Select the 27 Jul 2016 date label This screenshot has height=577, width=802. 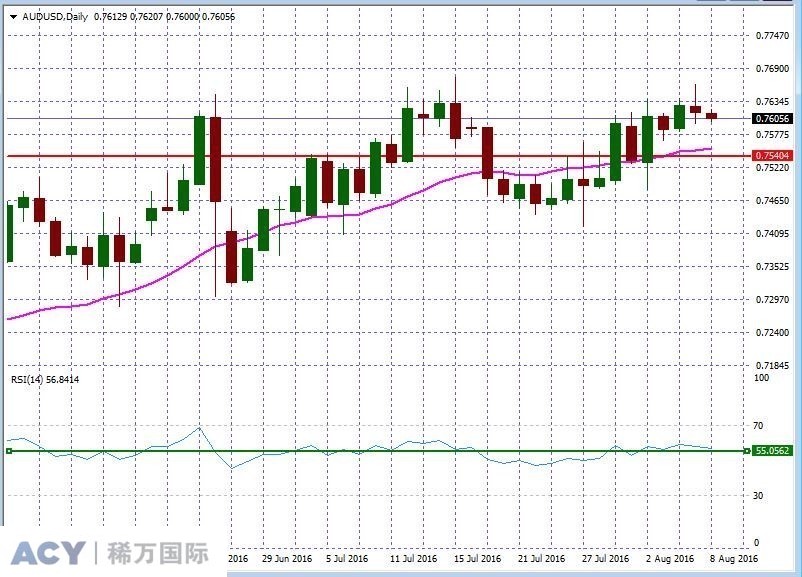(605, 559)
